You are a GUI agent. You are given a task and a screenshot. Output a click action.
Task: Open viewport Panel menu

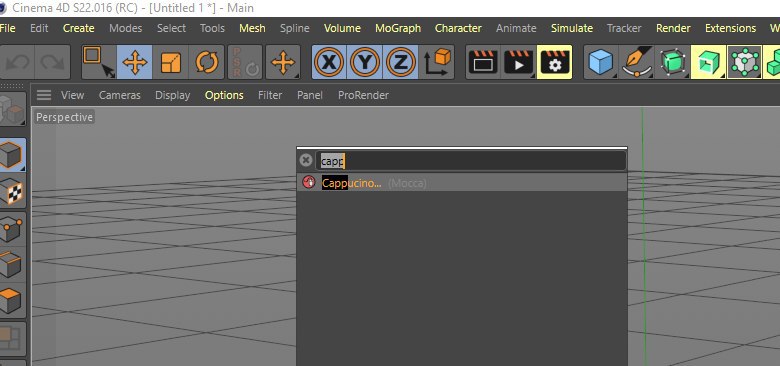coord(310,95)
